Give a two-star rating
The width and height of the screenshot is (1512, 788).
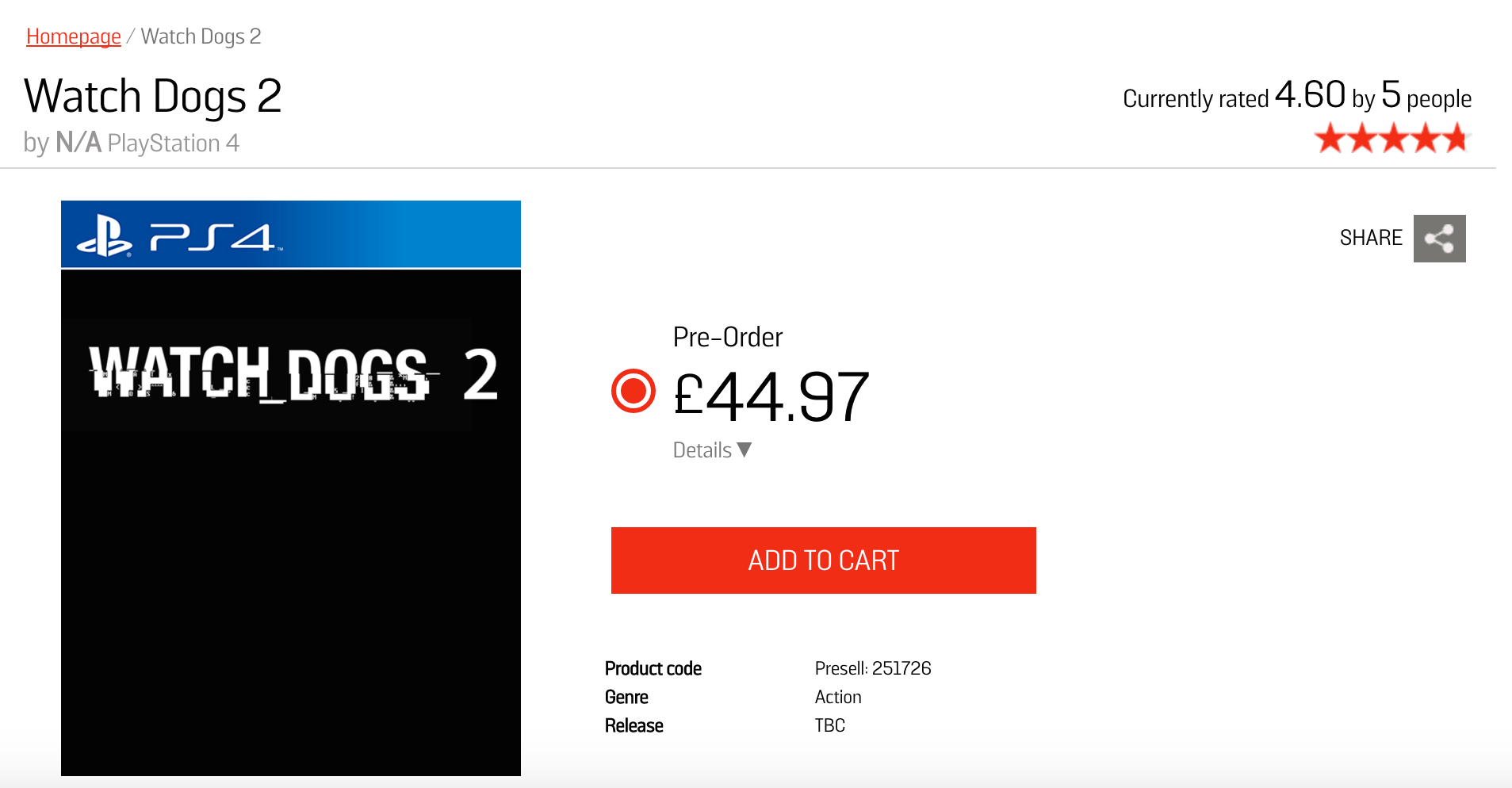pyautogui.click(x=1361, y=138)
